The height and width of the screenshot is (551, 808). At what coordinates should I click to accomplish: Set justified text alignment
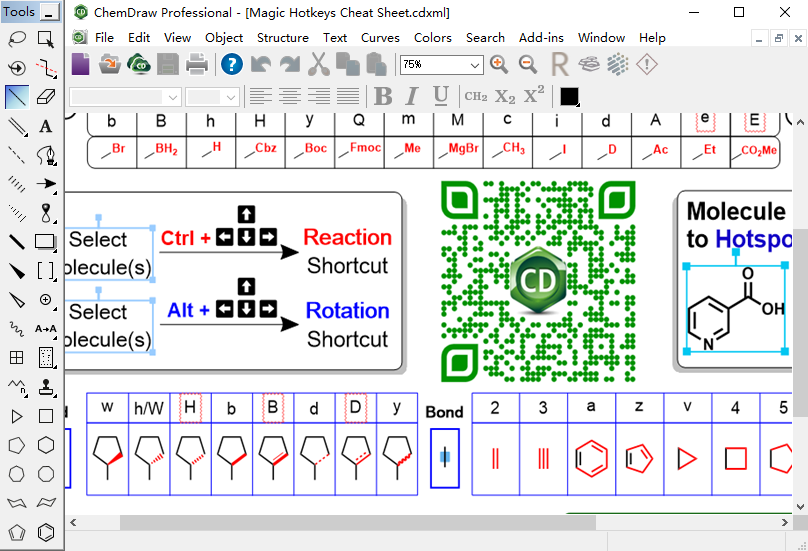[x=348, y=96]
